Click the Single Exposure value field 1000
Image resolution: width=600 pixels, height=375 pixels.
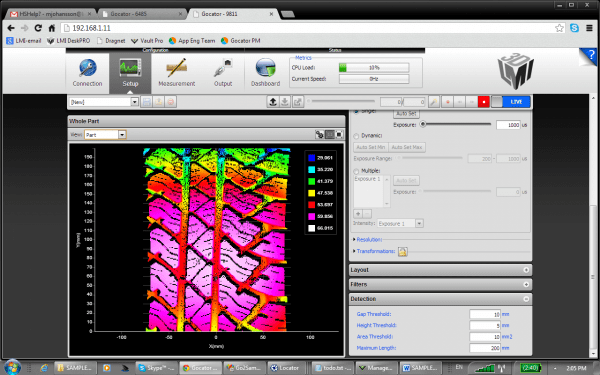point(508,125)
